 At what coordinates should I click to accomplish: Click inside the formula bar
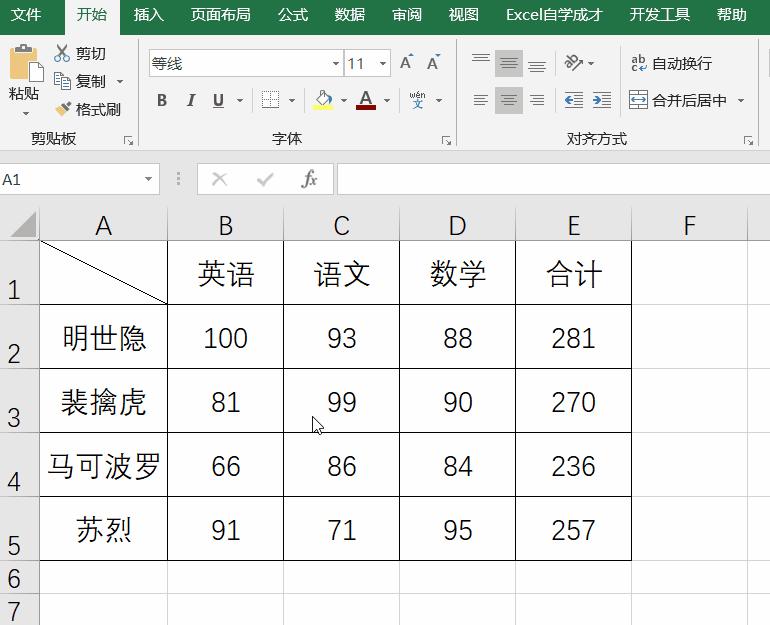tap(553, 179)
